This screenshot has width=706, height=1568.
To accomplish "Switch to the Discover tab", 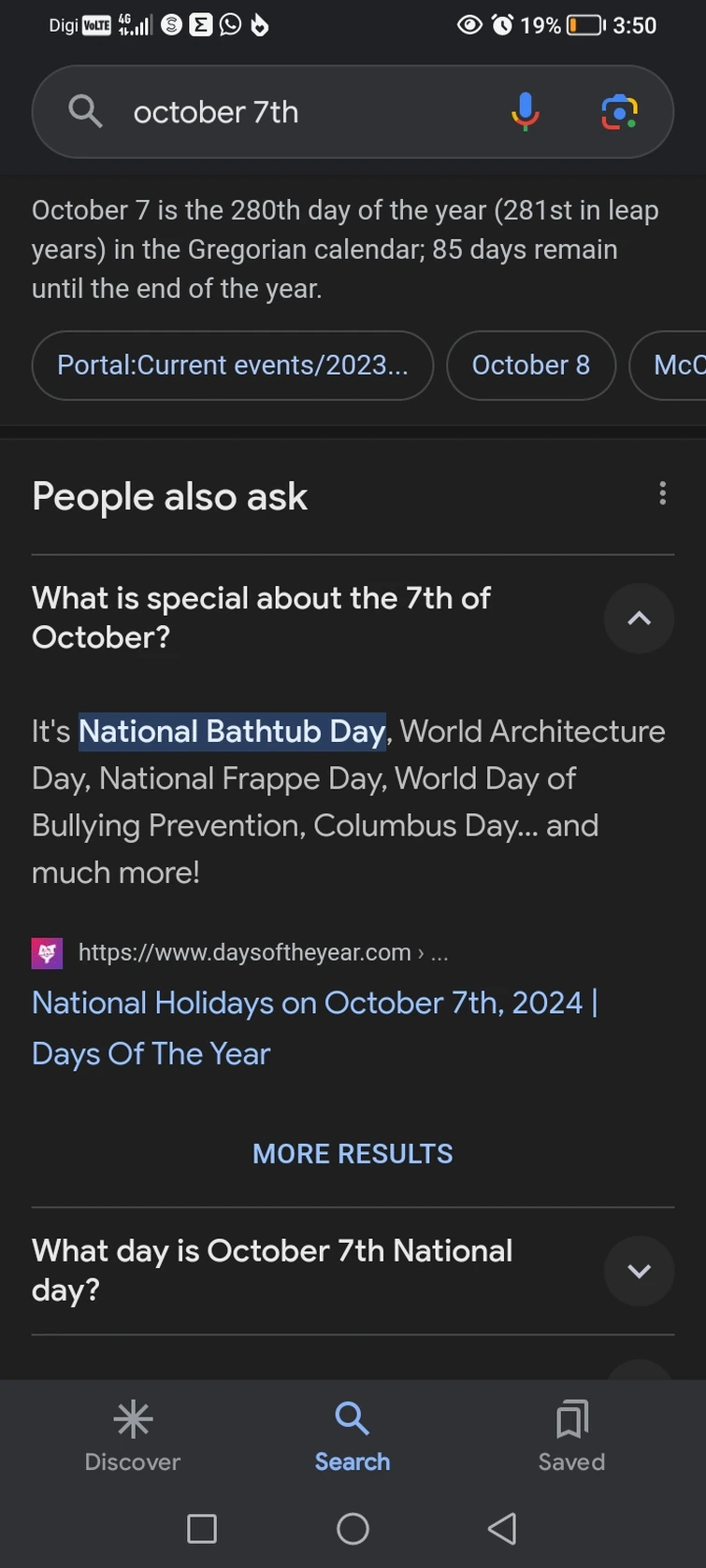I will (133, 1435).
